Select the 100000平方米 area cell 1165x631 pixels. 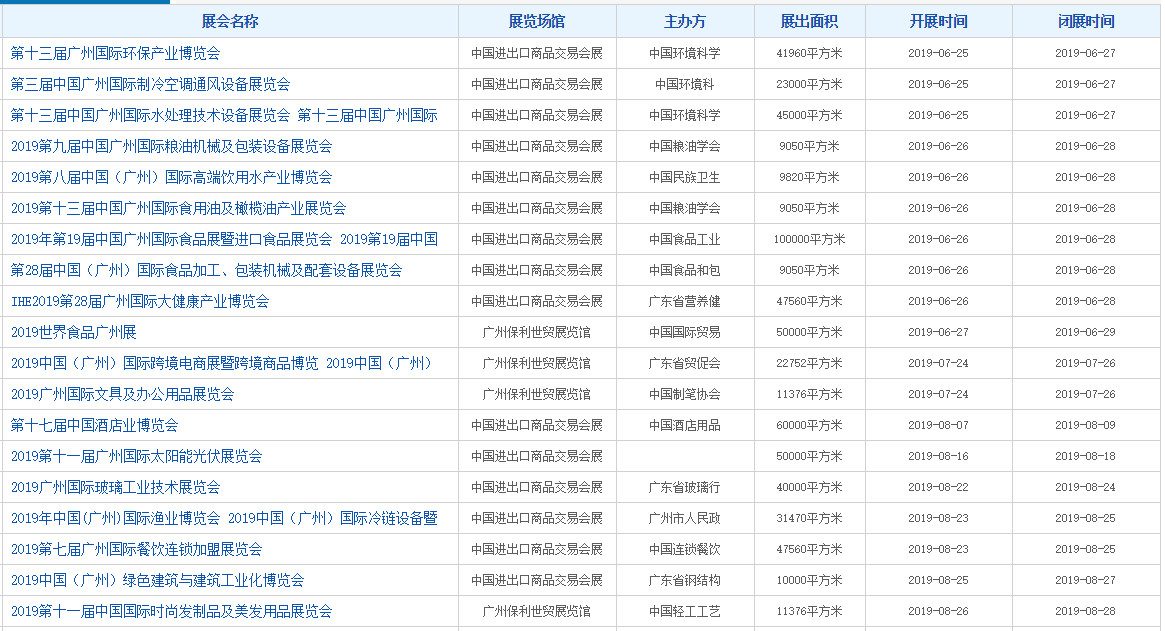coord(809,239)
